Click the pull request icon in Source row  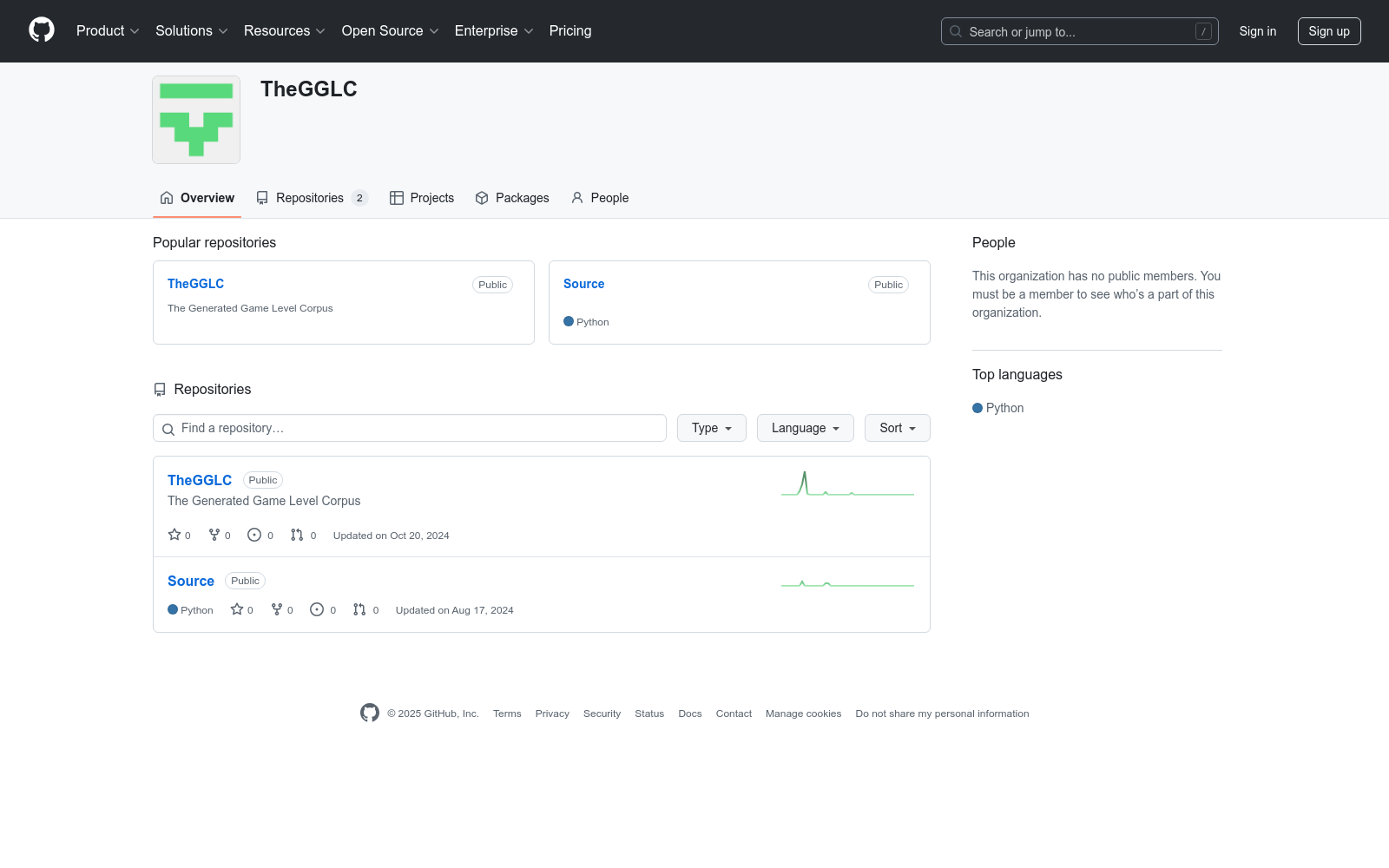[359, 609]
